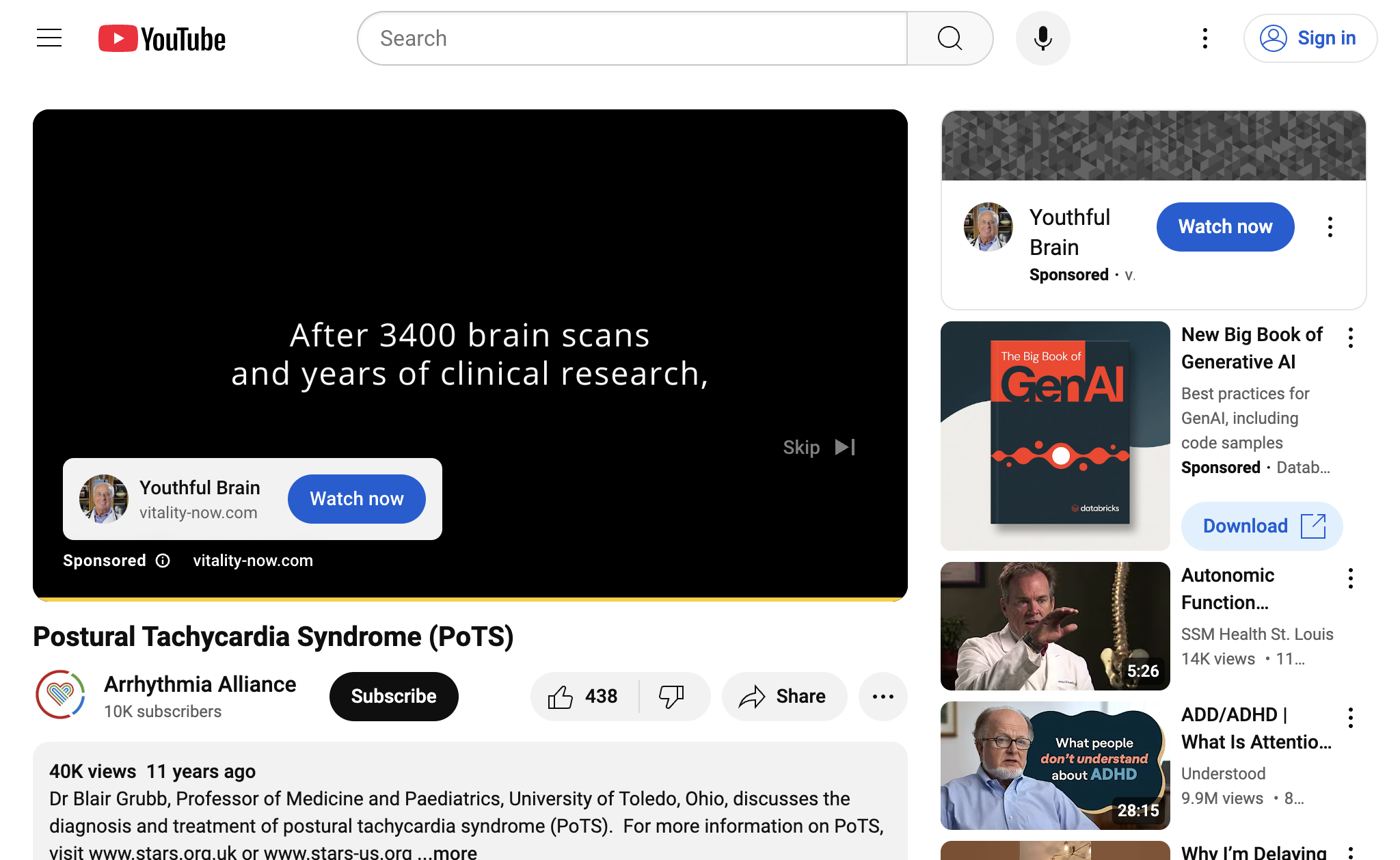Click Watch now in the sidebar ad
The image size is (1400, 860).
click(1226, 227)
